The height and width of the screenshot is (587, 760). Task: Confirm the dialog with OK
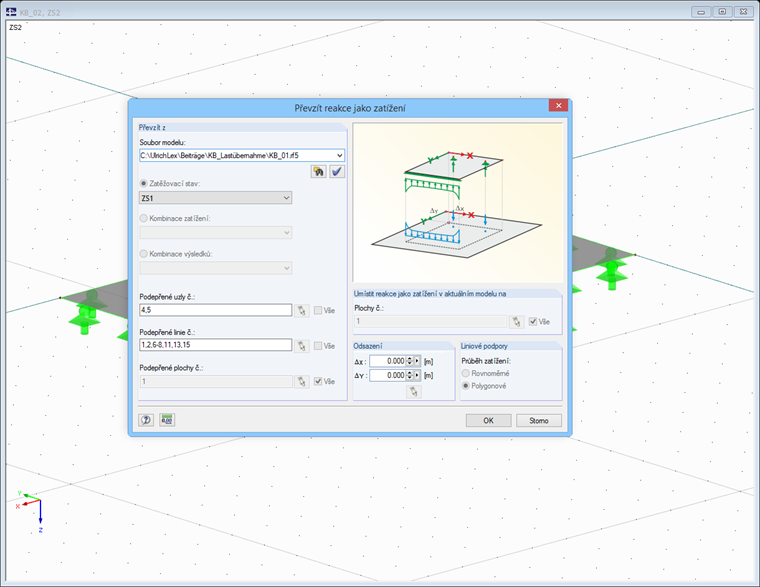click(489, 421)
